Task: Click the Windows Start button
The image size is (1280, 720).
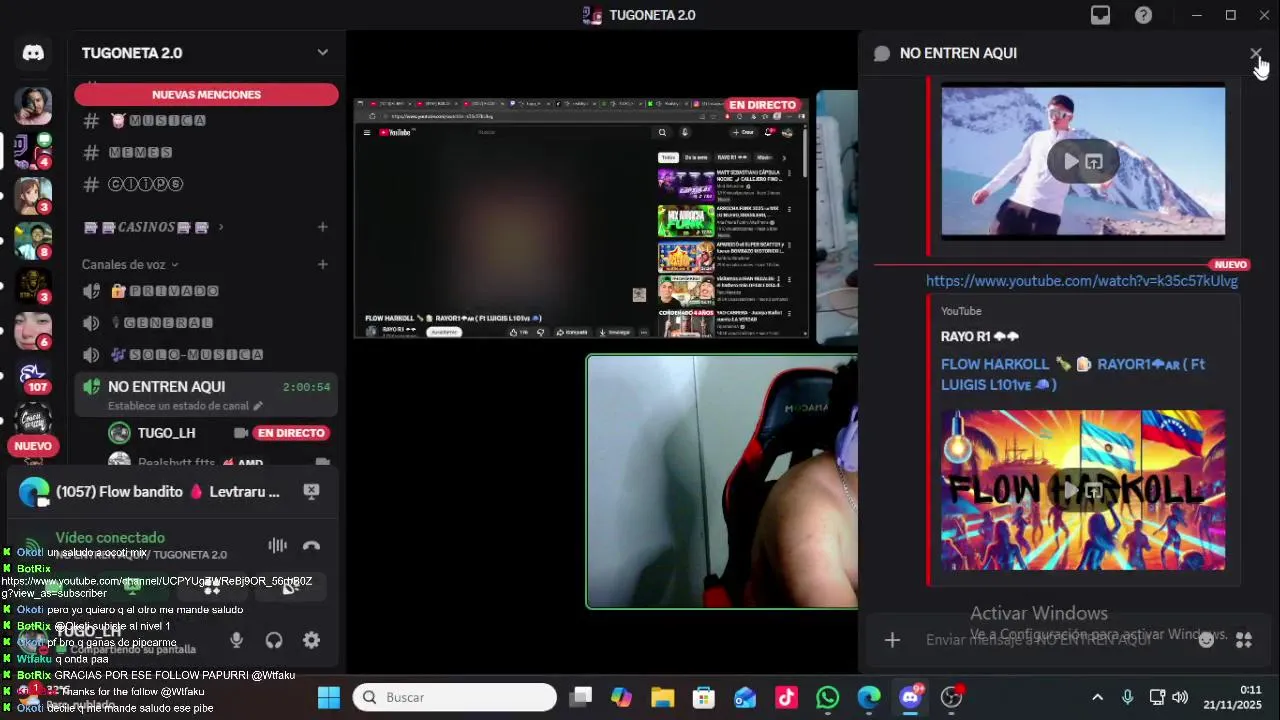Action: [329, 697]
